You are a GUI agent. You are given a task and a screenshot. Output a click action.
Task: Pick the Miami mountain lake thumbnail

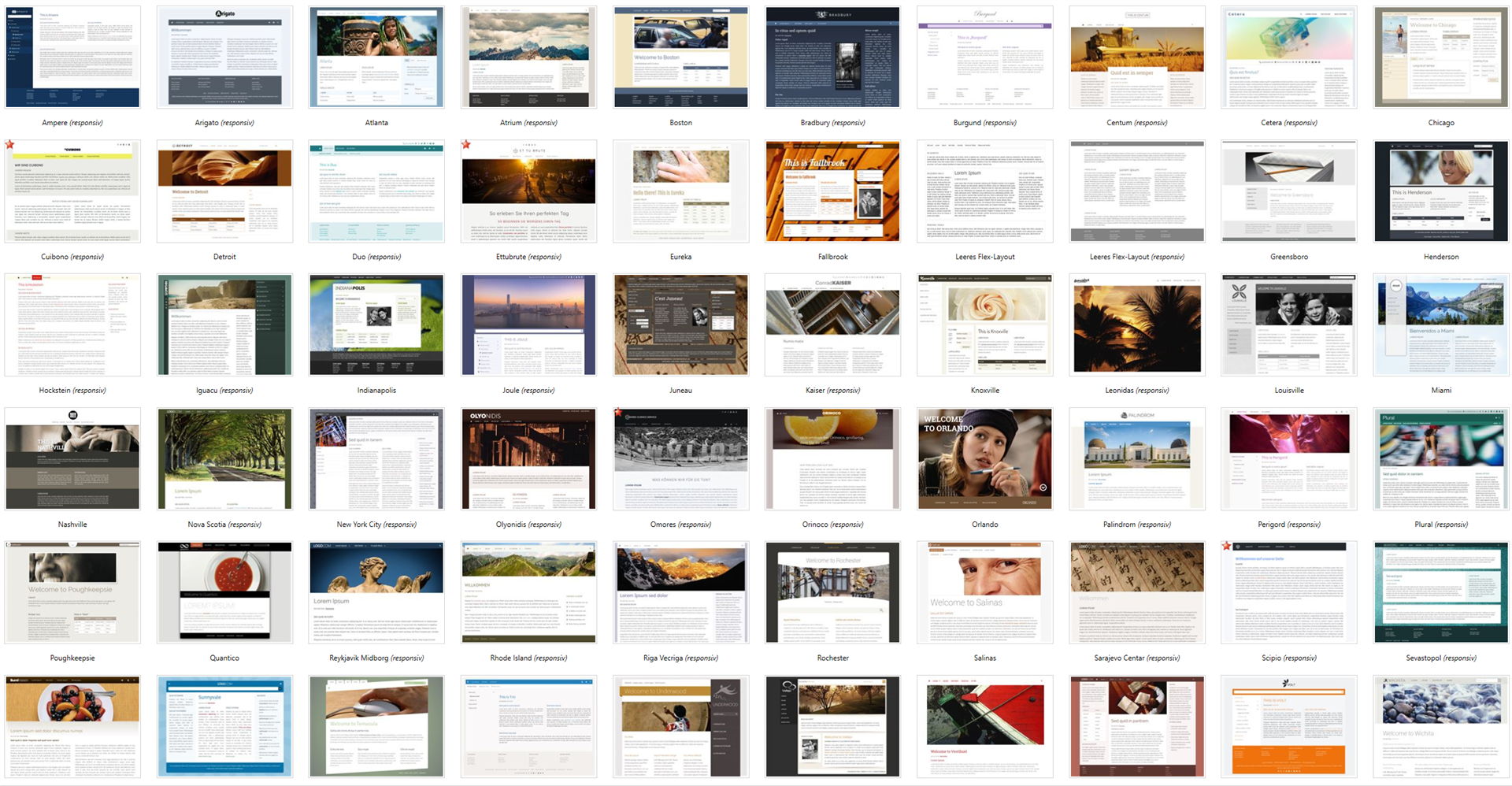click(1440, 324)
